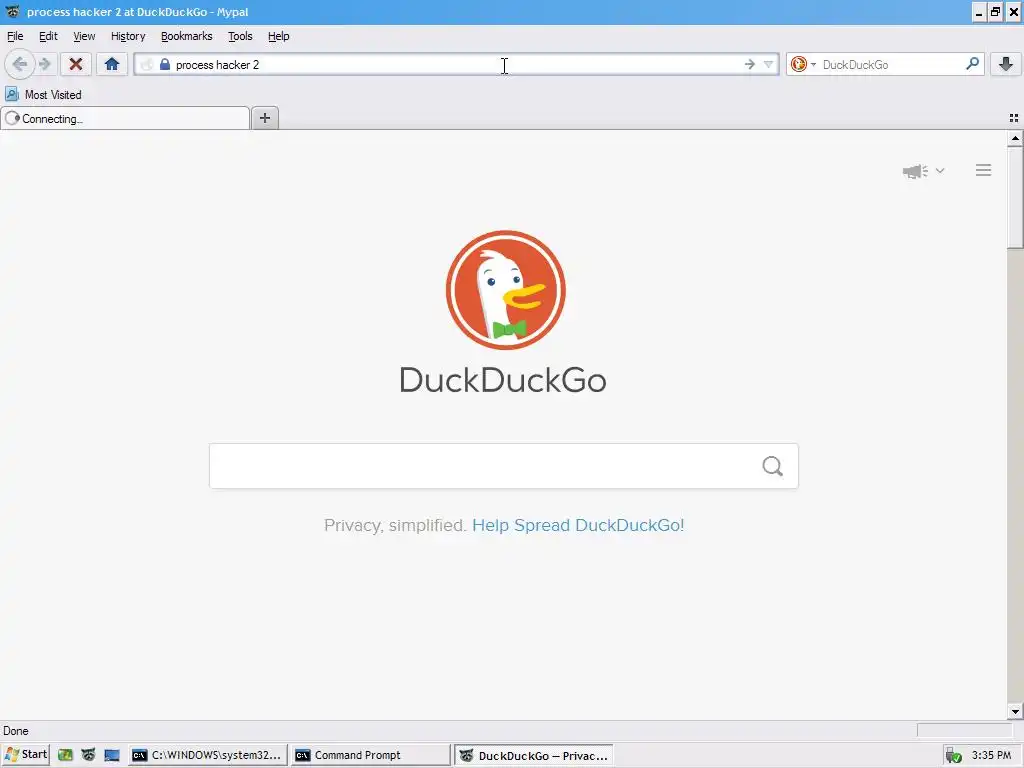This screenshot has width=1024, height=768.
Task: Click the Go arrow in address bar
Action: pos(750,64)
